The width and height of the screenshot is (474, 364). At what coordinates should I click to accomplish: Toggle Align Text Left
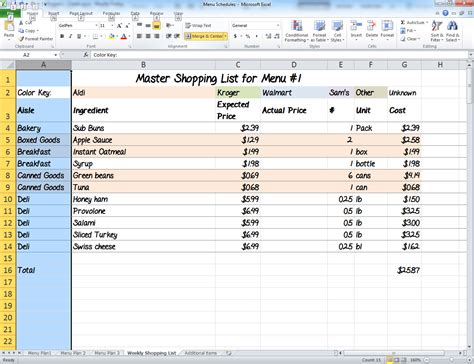point(139,36)
